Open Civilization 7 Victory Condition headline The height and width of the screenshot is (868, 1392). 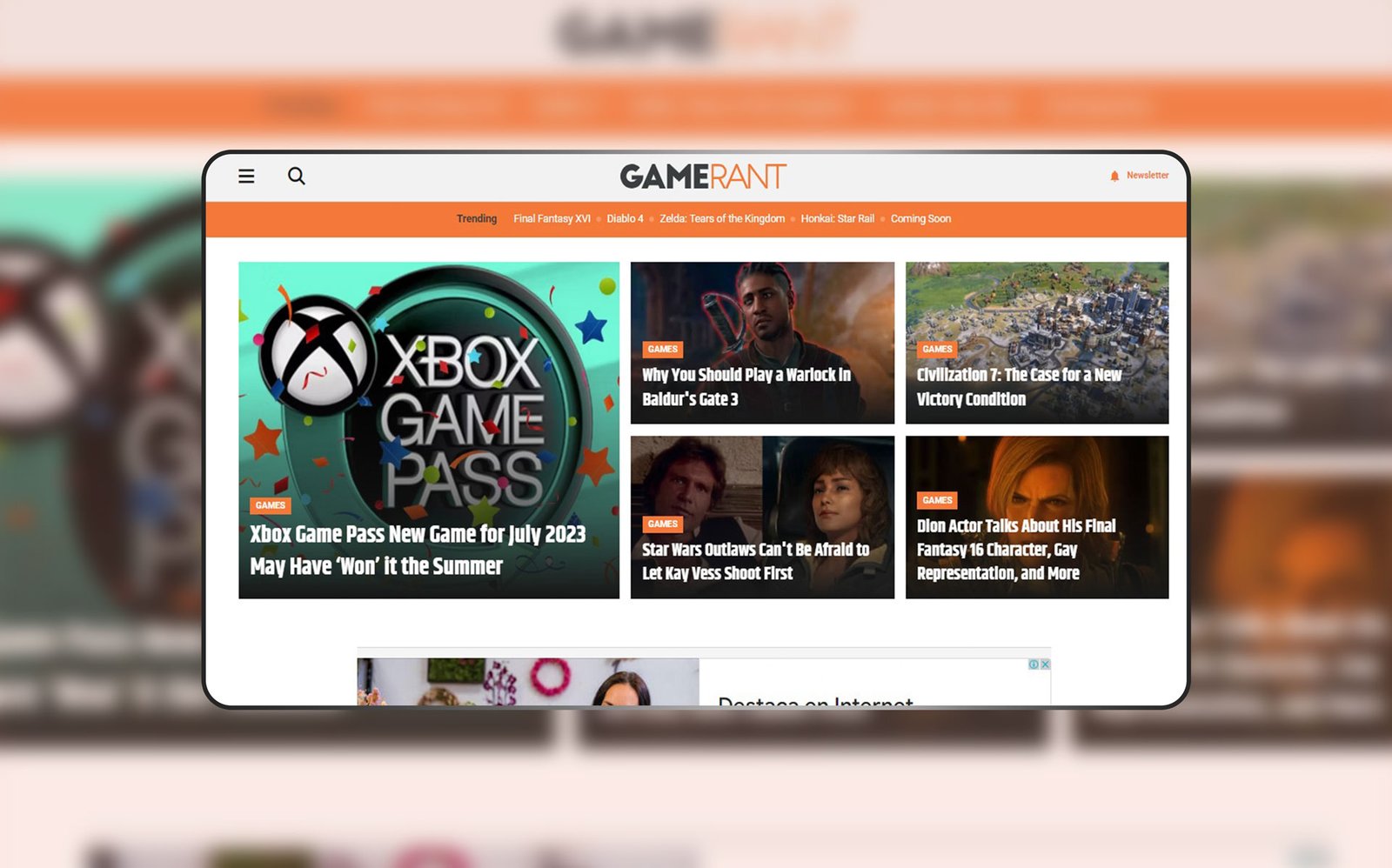point(1019,387)
